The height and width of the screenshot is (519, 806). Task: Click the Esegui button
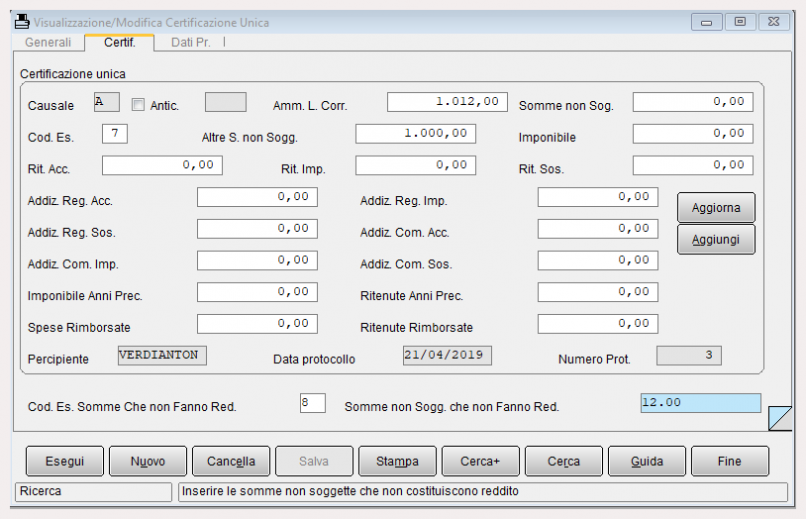point(65,461)
